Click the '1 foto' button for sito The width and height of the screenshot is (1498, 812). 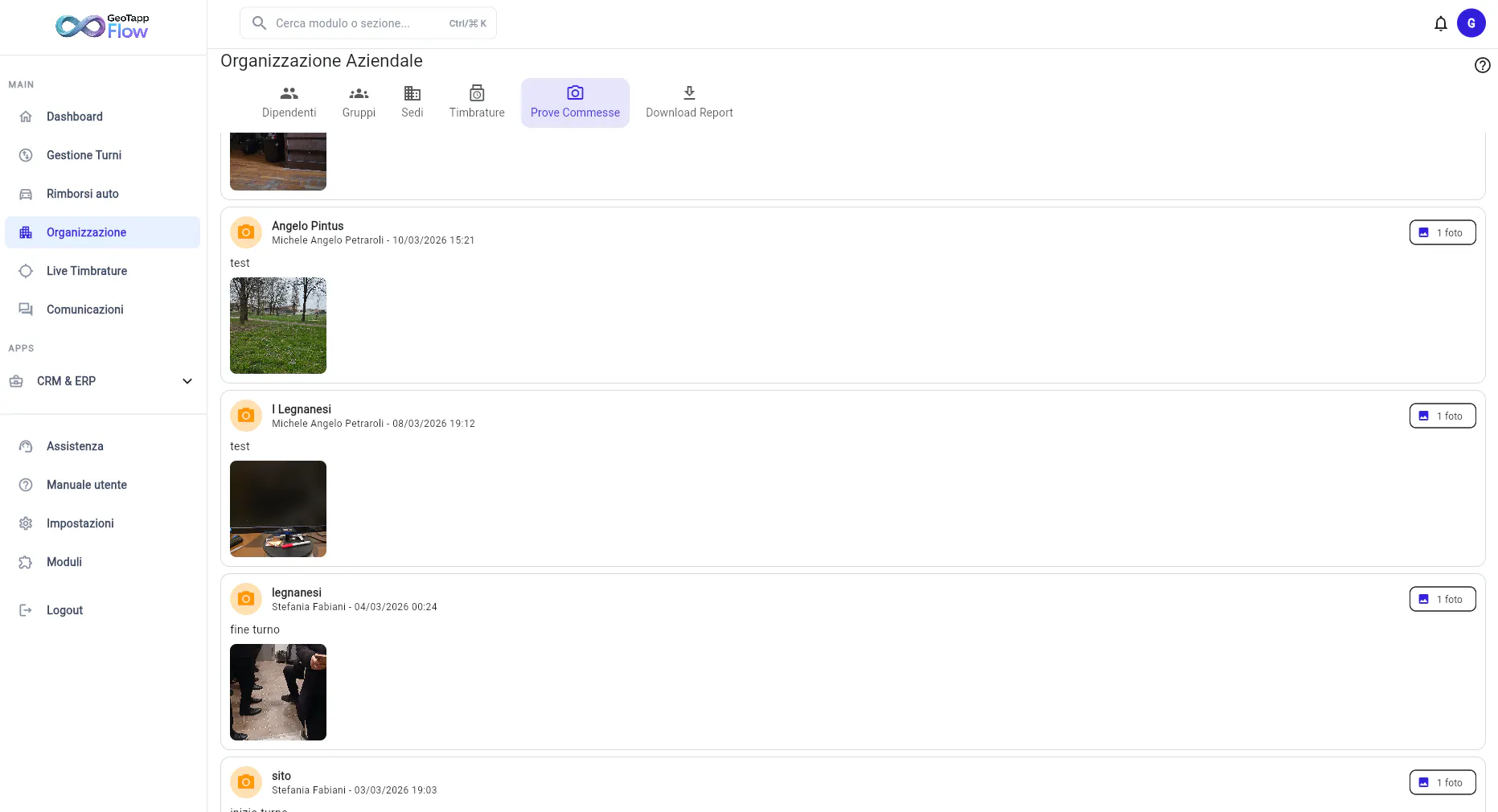(1442, 782)
